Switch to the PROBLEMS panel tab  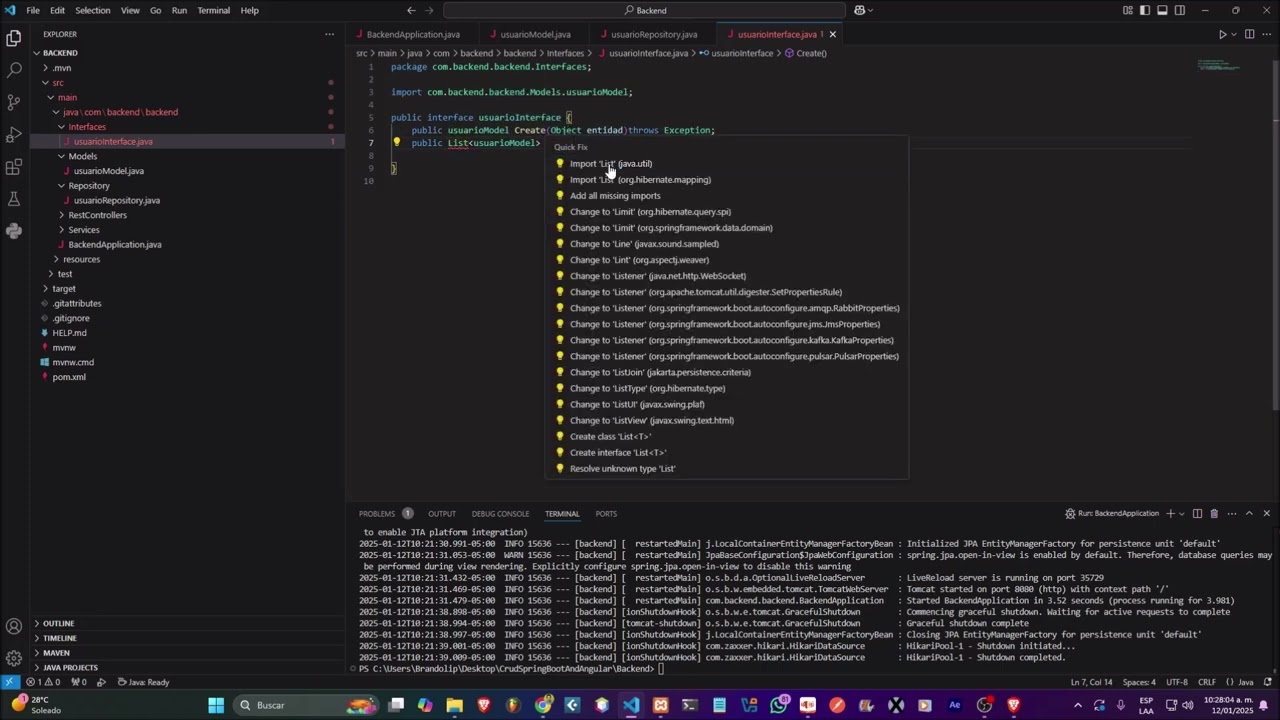click(x=377, y=514)
